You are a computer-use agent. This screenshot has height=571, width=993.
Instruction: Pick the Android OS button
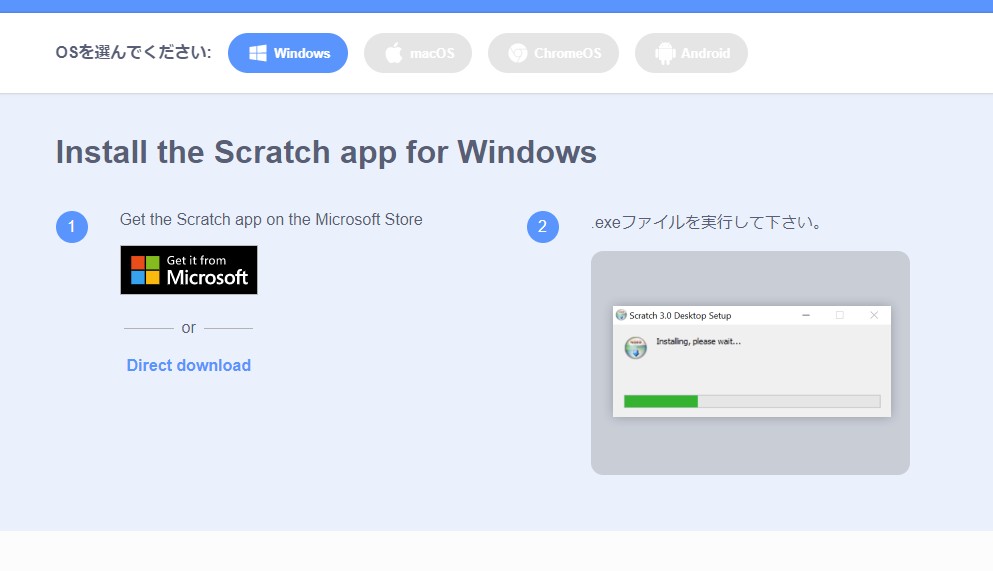click(x=692, y=53)
